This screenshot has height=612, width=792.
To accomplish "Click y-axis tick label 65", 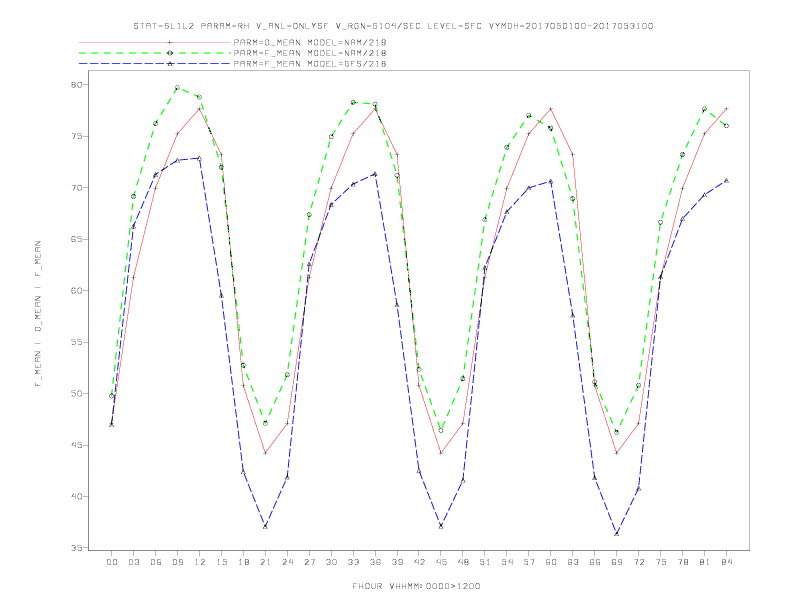I will click(76, 239).
